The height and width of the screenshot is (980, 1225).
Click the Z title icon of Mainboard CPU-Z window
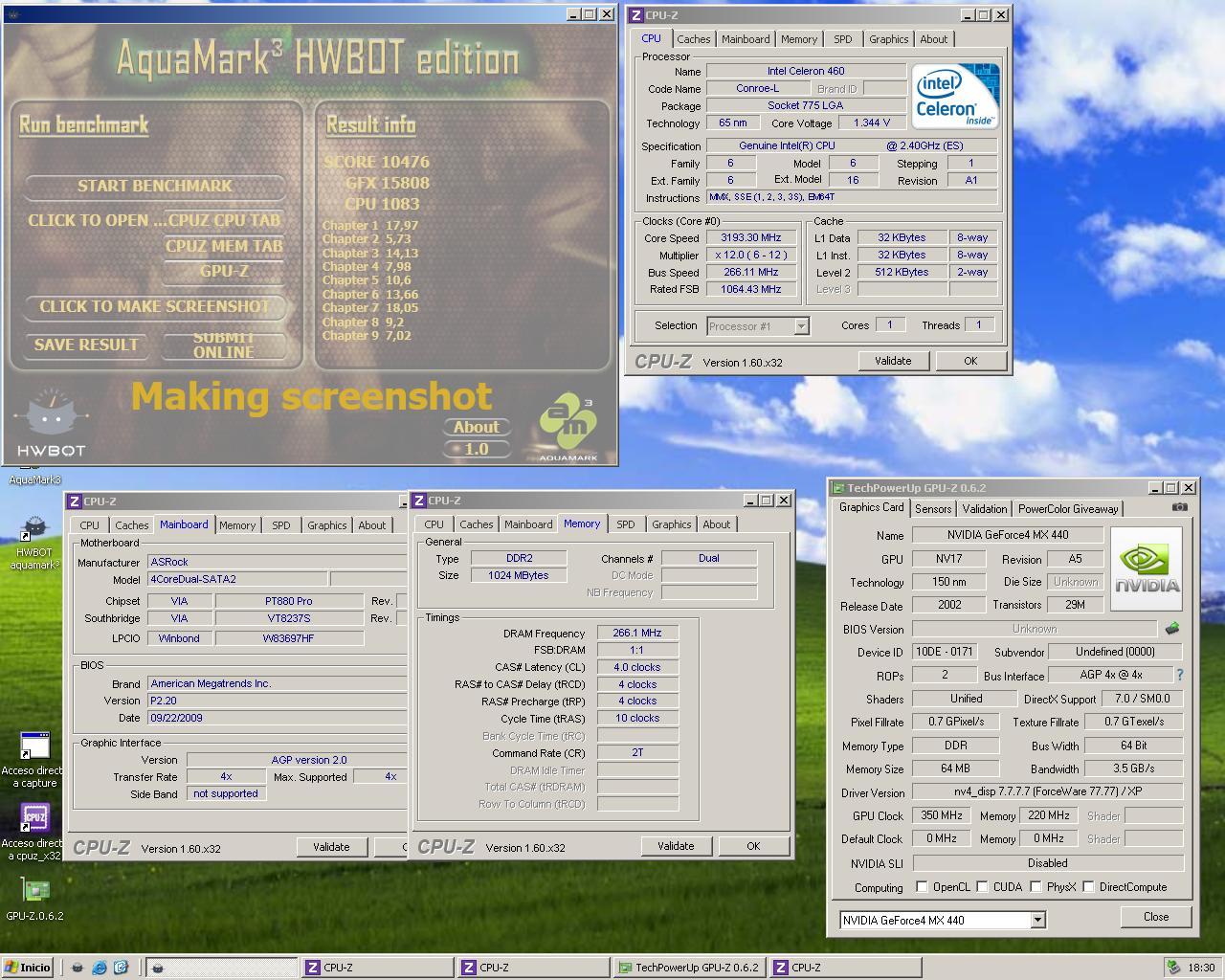pyautogui.click(x=75, y=501)
